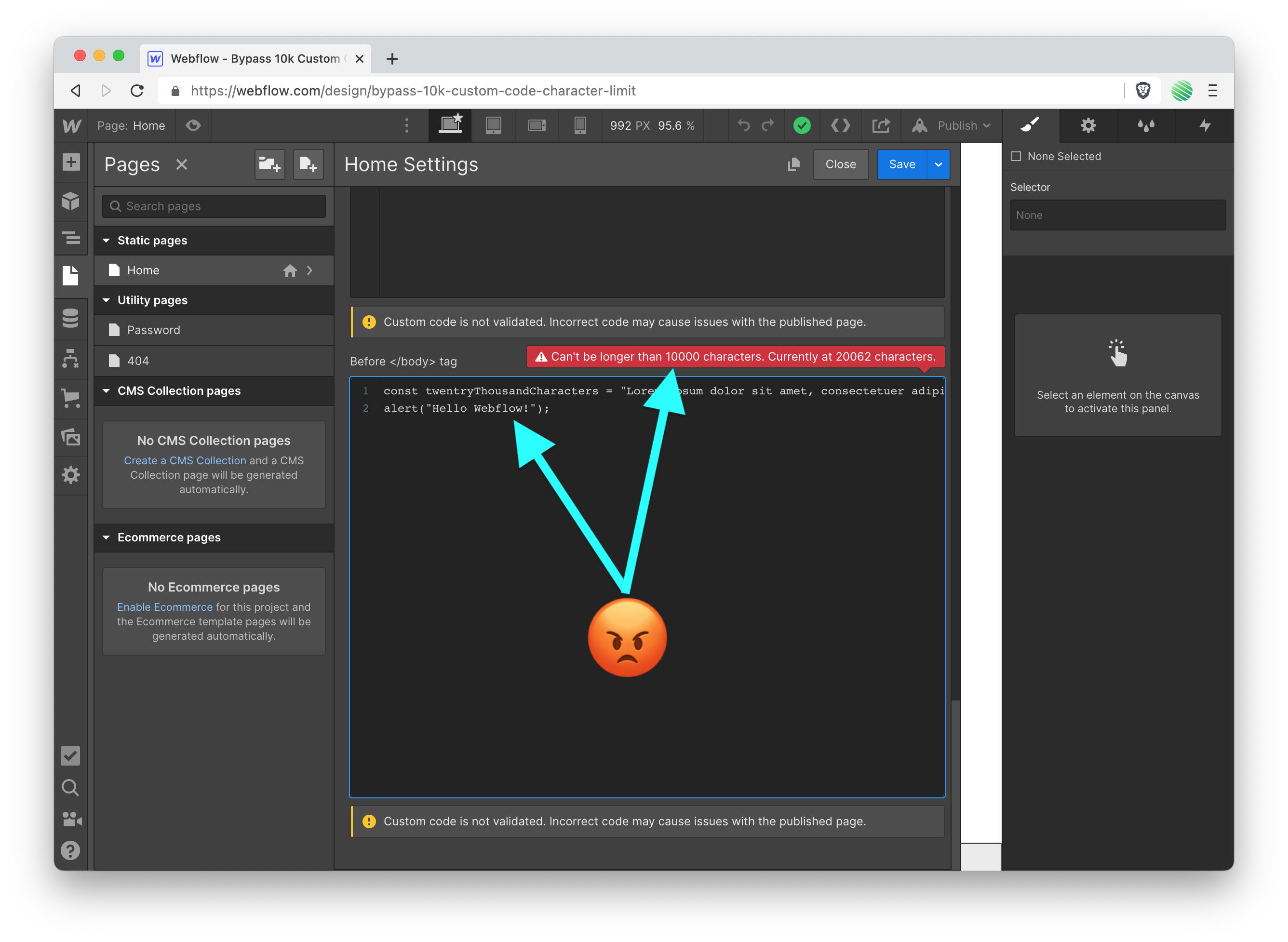
Task: Go back in the browser
Action: click(x=76, y=90)
